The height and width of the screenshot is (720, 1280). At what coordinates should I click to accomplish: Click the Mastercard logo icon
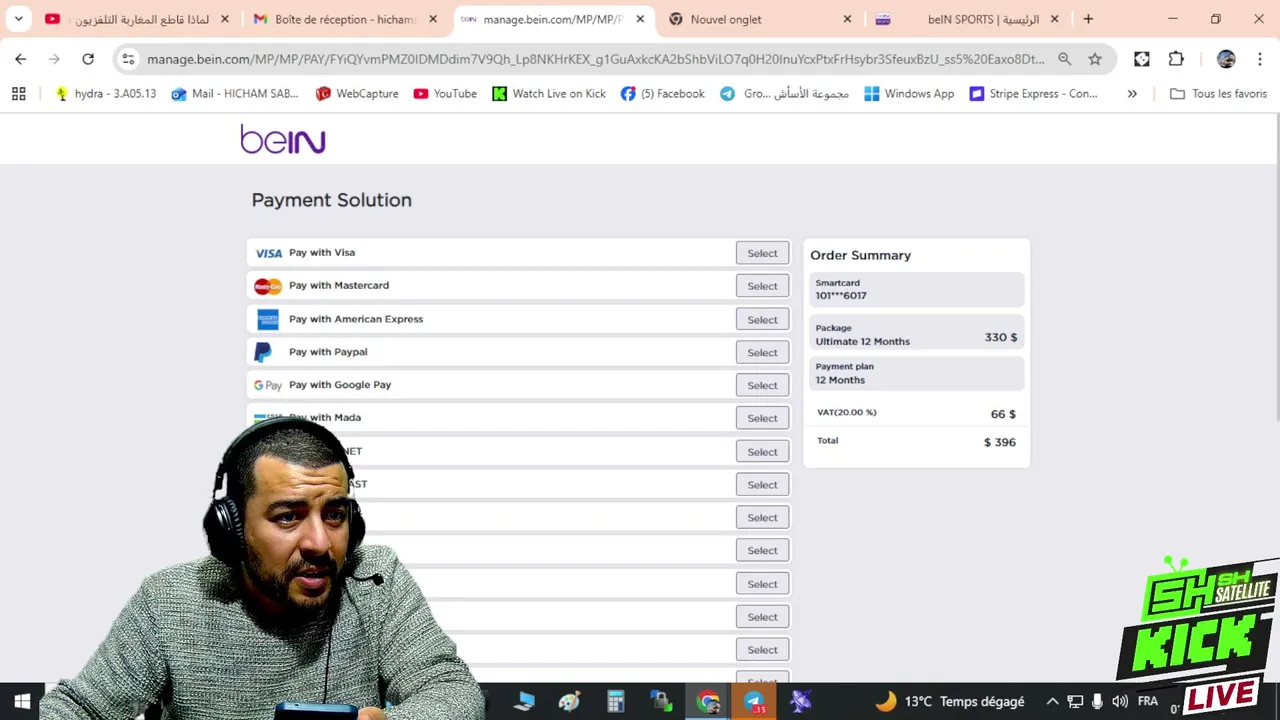tap(268, 287)
